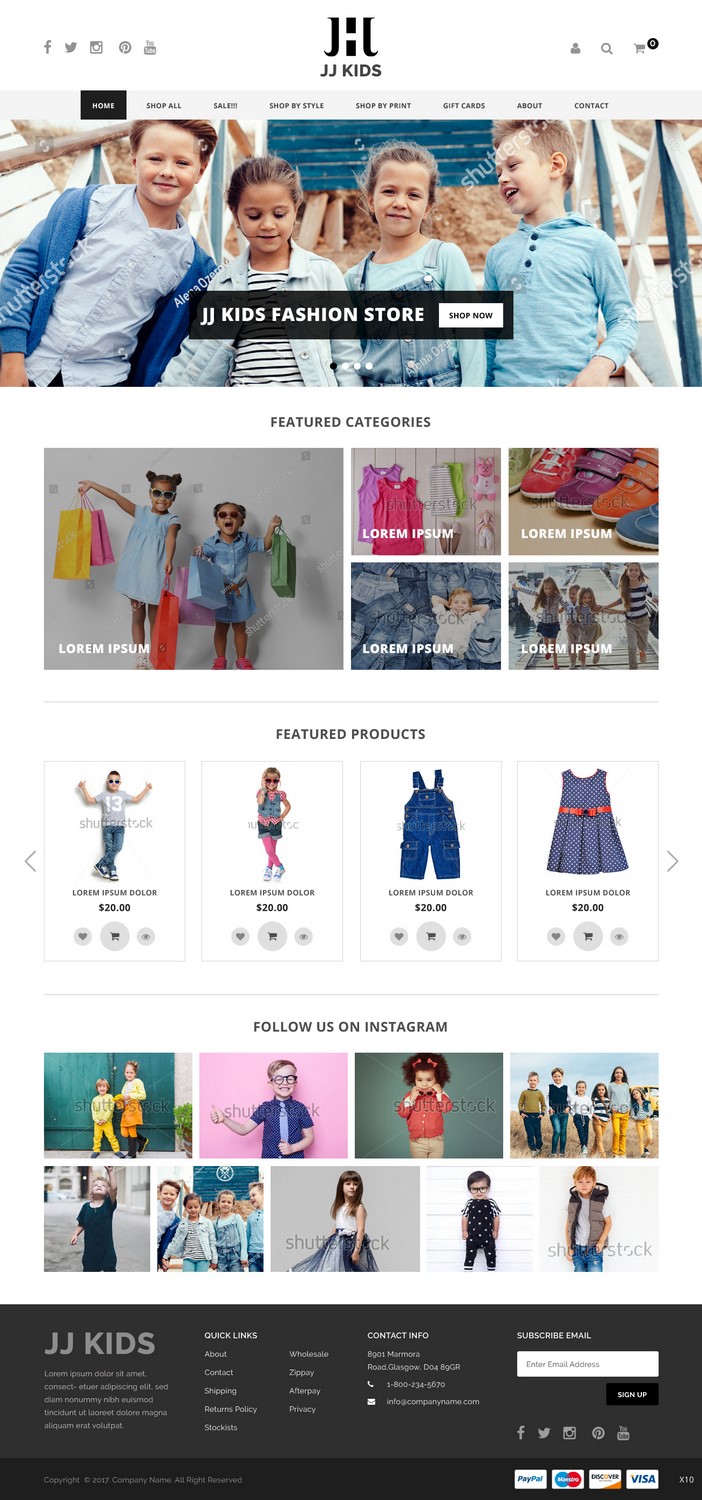Go to the Gift Cards menu item
This screenshot has height=1500, width=702.
464,106
